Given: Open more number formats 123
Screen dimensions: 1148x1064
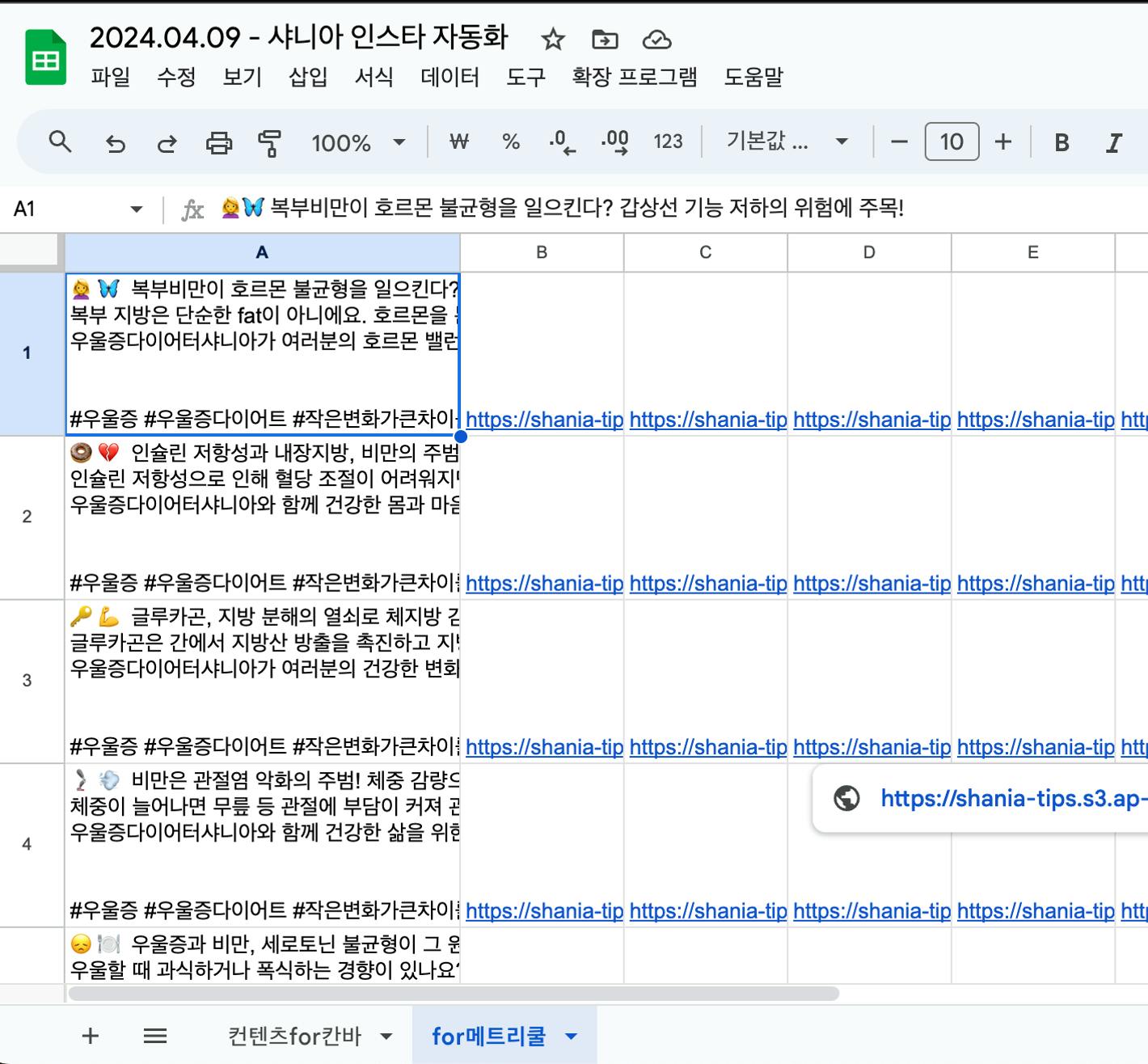Looking at the screenshot, I should [x=668, y=142].
